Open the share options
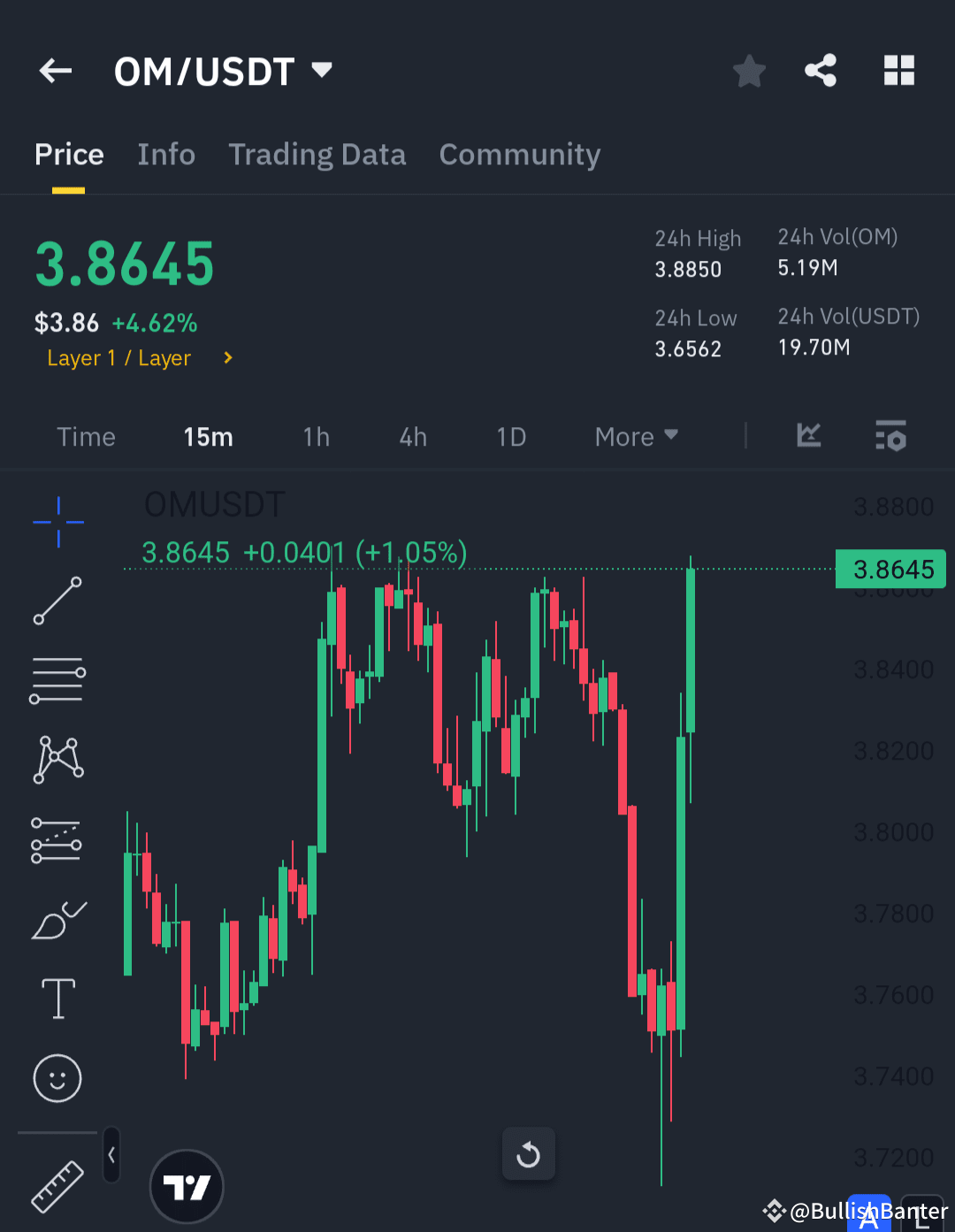955x1232 pixels. click(821, 71)
